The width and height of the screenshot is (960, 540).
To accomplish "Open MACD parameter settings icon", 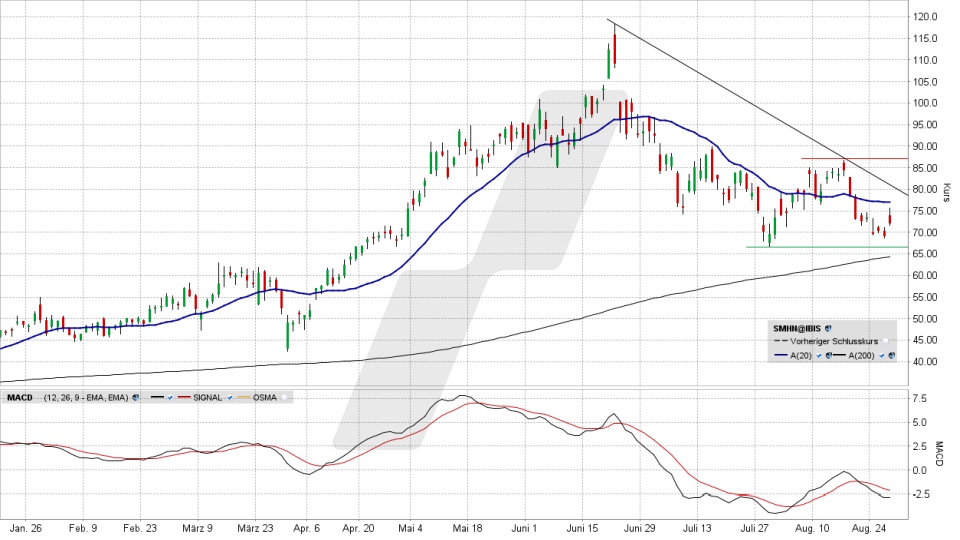I will tap(135, 397).
